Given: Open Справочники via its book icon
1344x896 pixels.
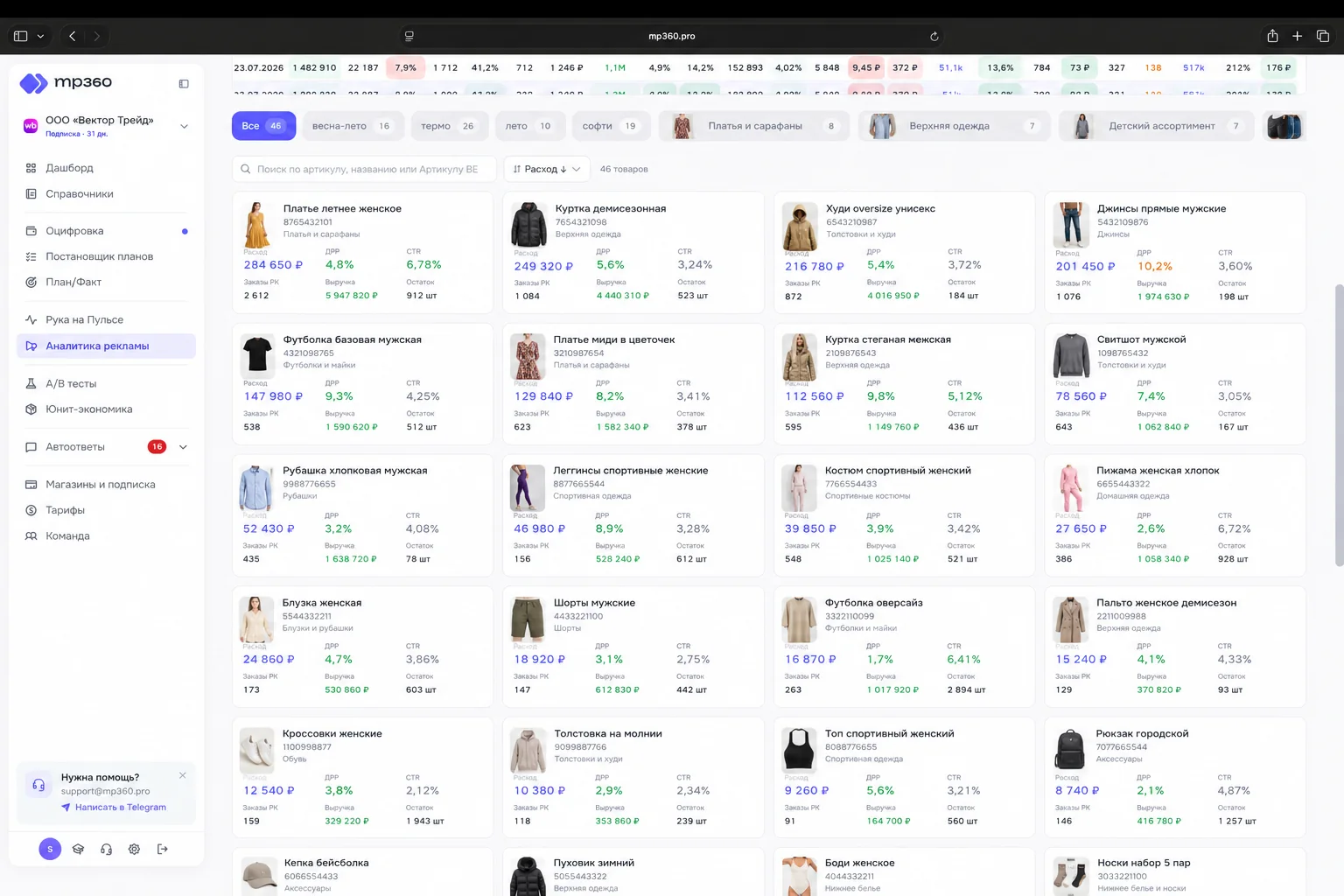Looking at the screenshot, I should tap(31, 194).
